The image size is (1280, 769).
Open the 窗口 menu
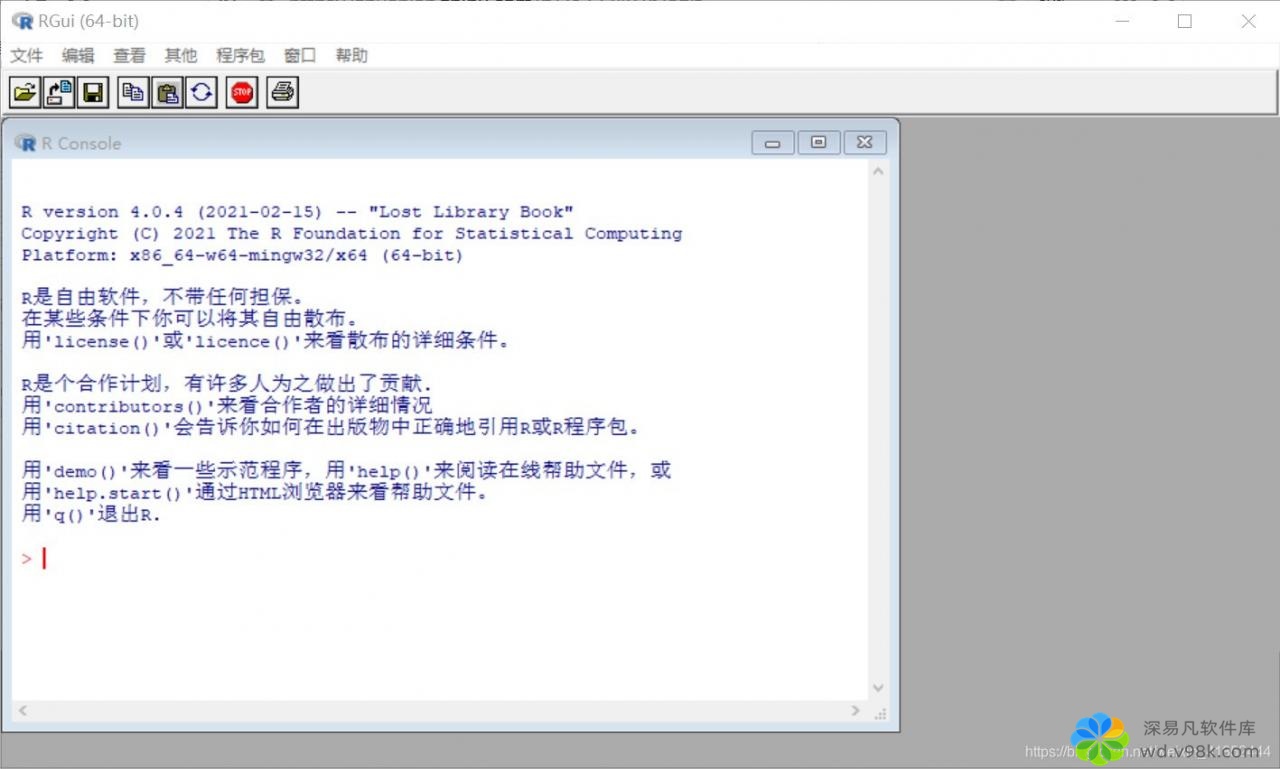(x=300, y=56)
